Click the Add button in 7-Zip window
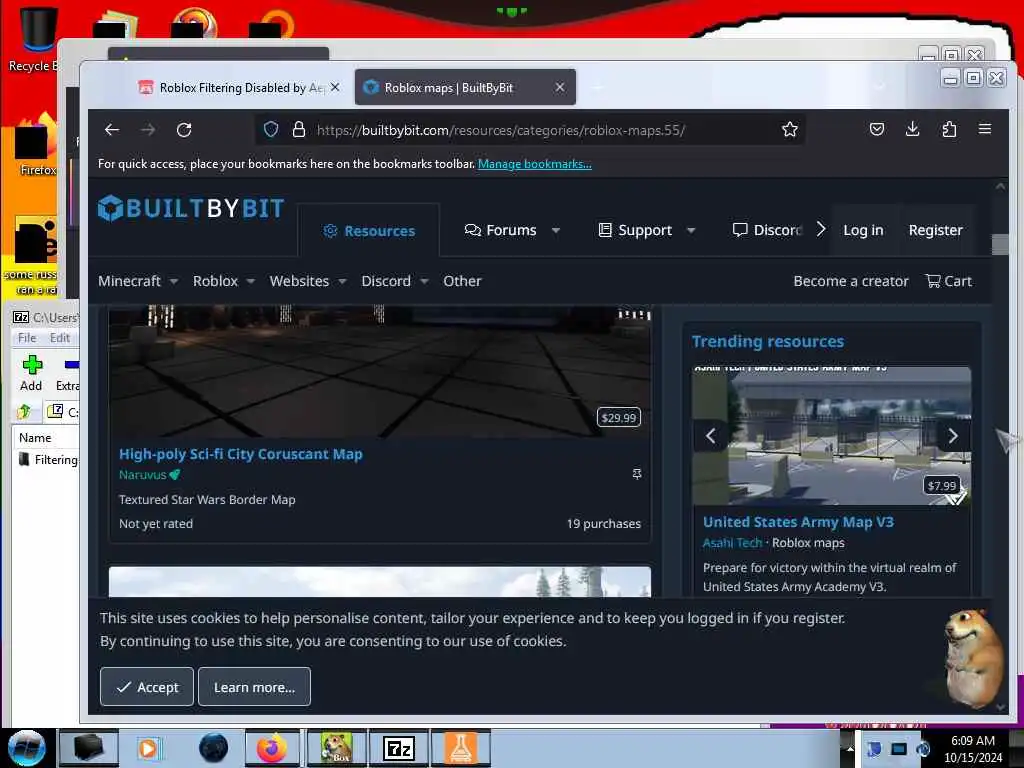1024x768 pixels. point(31,374)
